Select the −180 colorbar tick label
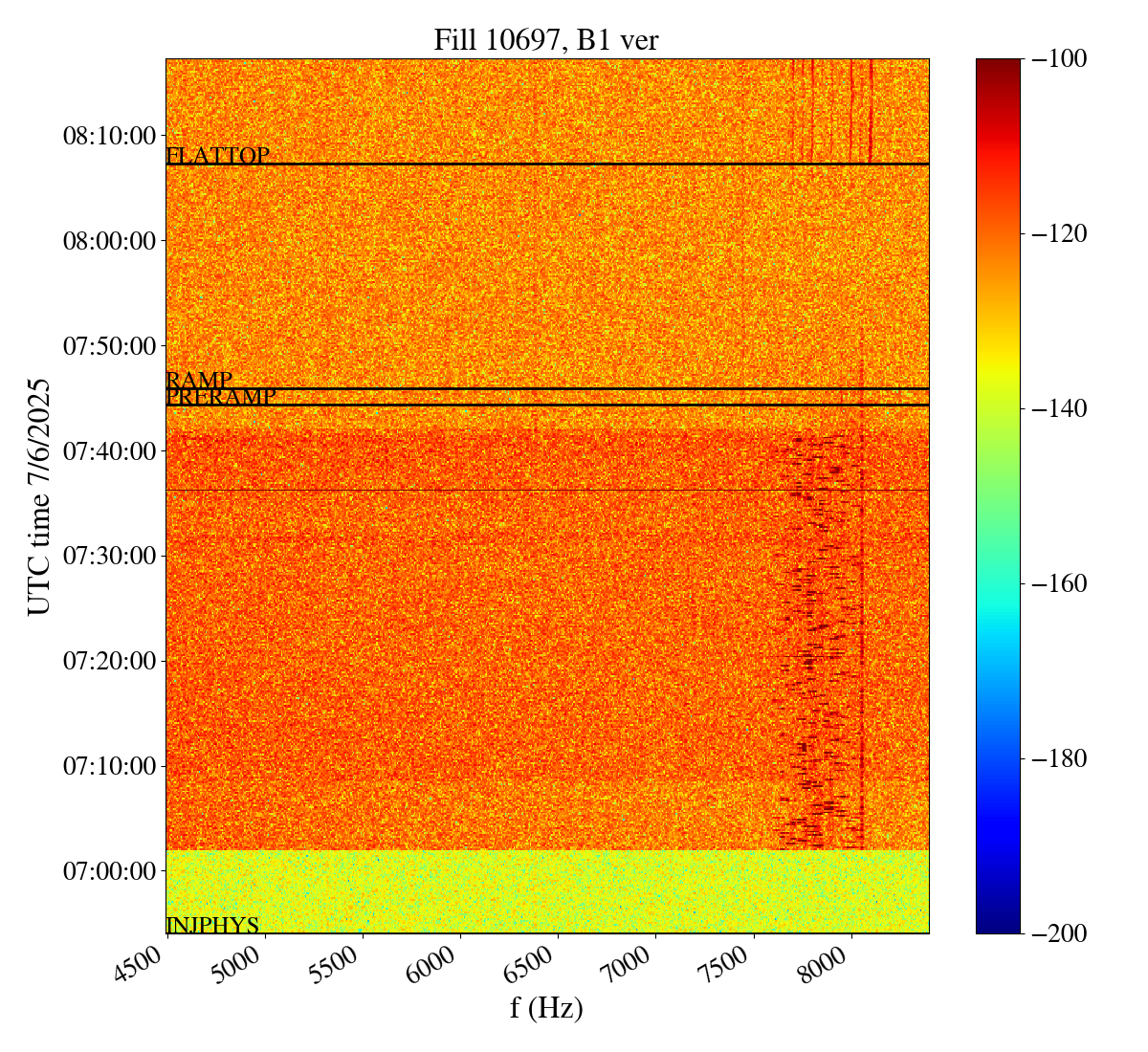Viewport: 1148px width, 1052px height. 1055,758
